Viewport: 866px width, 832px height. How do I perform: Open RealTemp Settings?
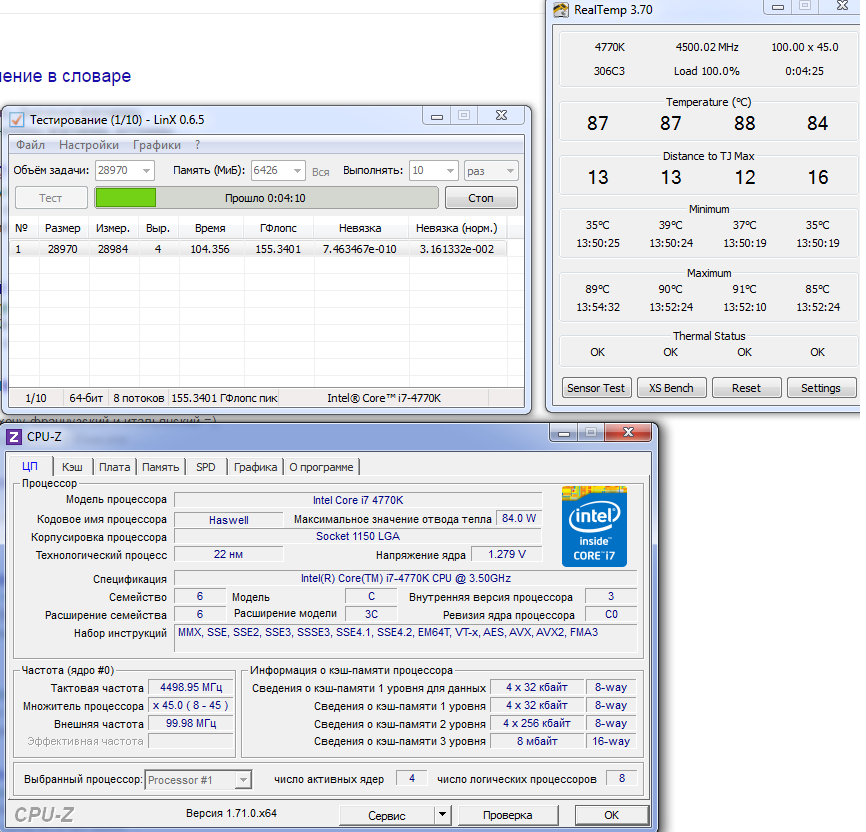coord(821,388)
